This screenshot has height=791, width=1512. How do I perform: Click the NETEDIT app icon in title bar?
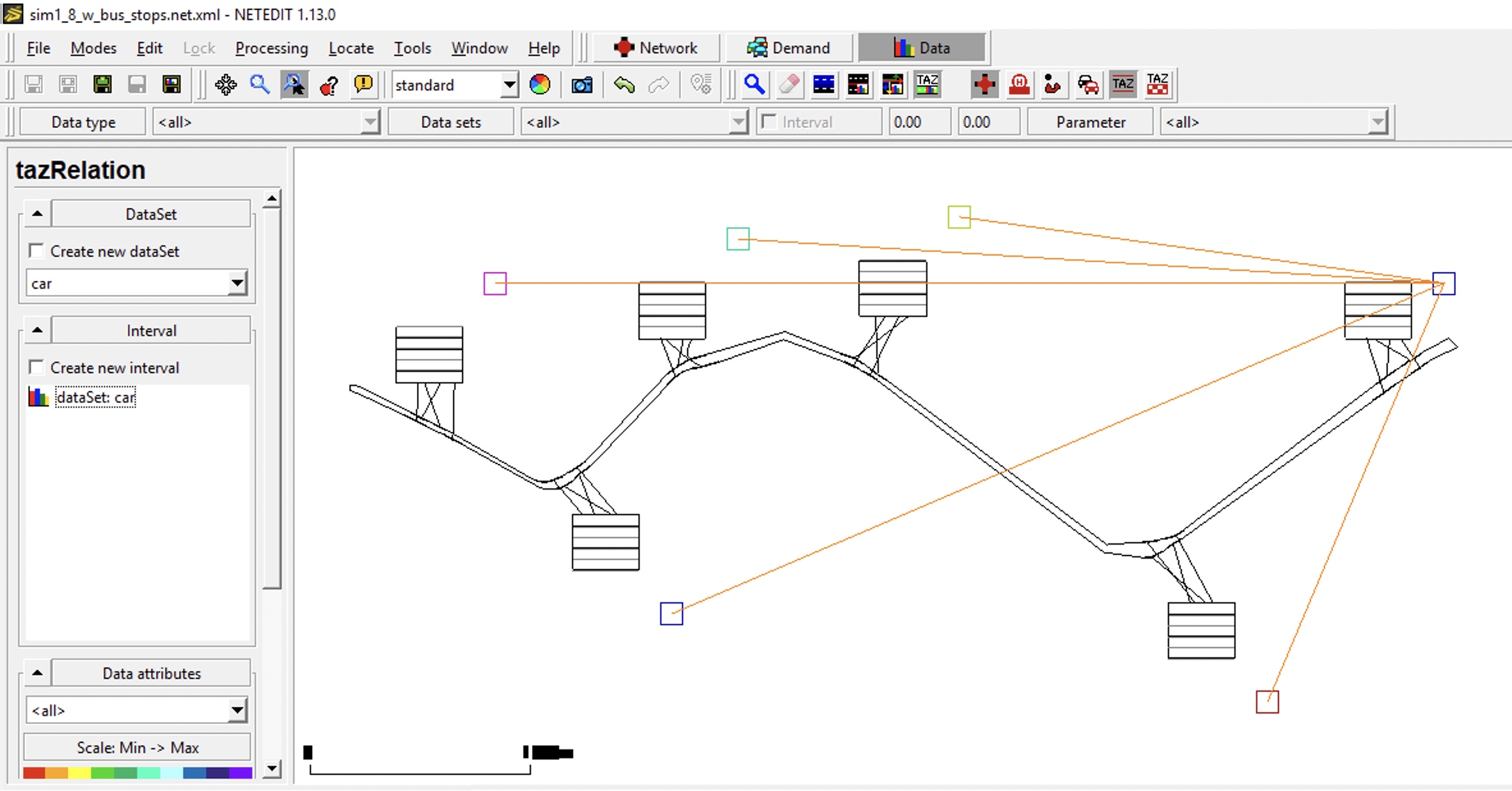pos(13,13)
